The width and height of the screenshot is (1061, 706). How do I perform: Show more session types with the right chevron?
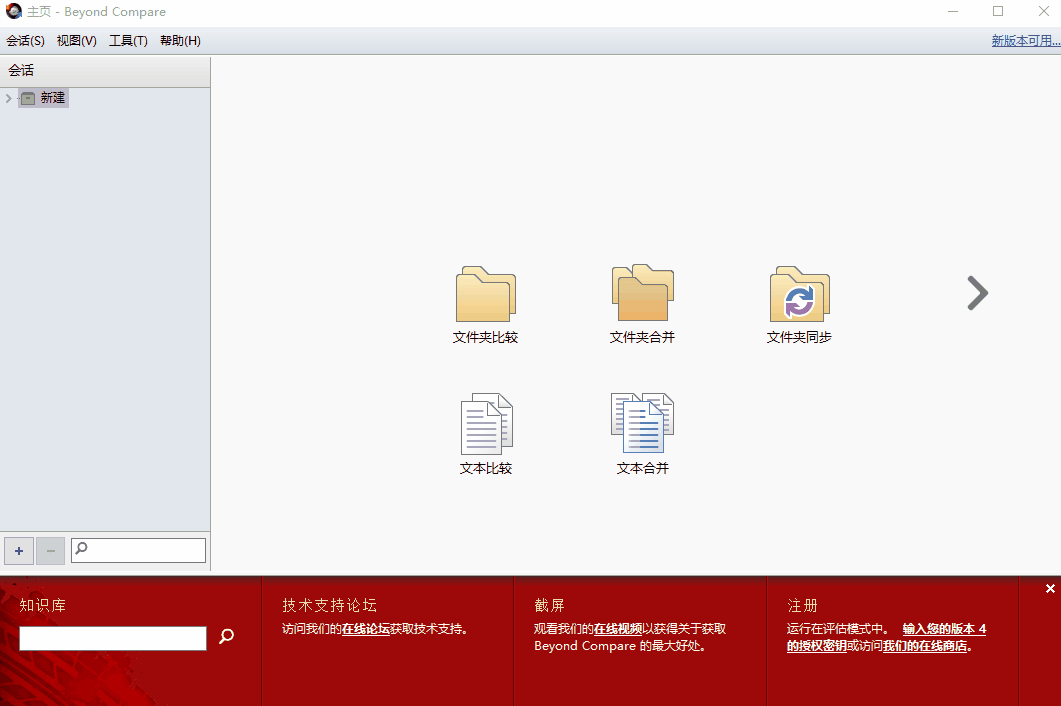point(977,293)
